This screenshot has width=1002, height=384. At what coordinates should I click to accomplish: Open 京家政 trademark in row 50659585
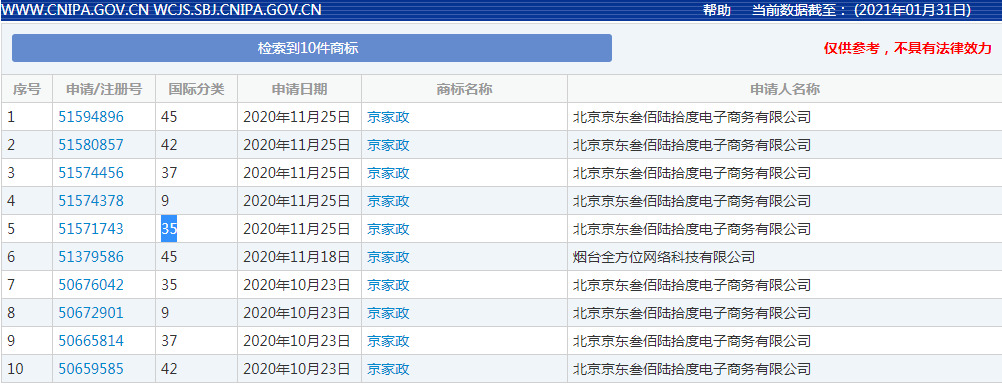pyautogui.click(x=389, y=369)
